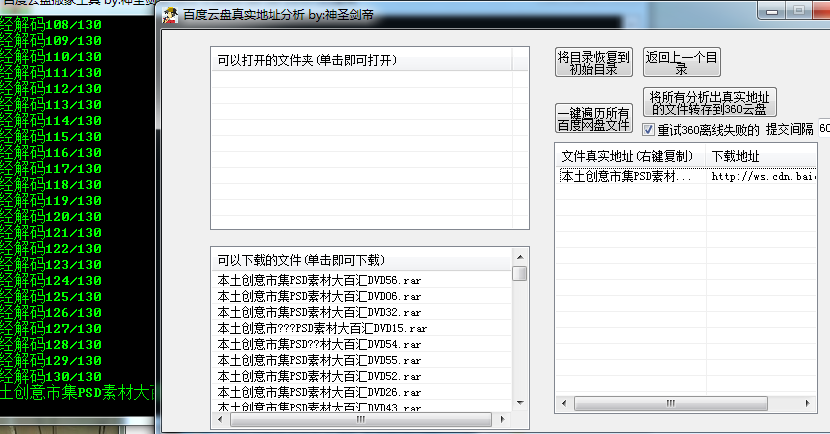This screenshot has width=830, height=434.
Task: Click the 文件真实地址(右键复制) column header
Action: click(x=631, y=156)
